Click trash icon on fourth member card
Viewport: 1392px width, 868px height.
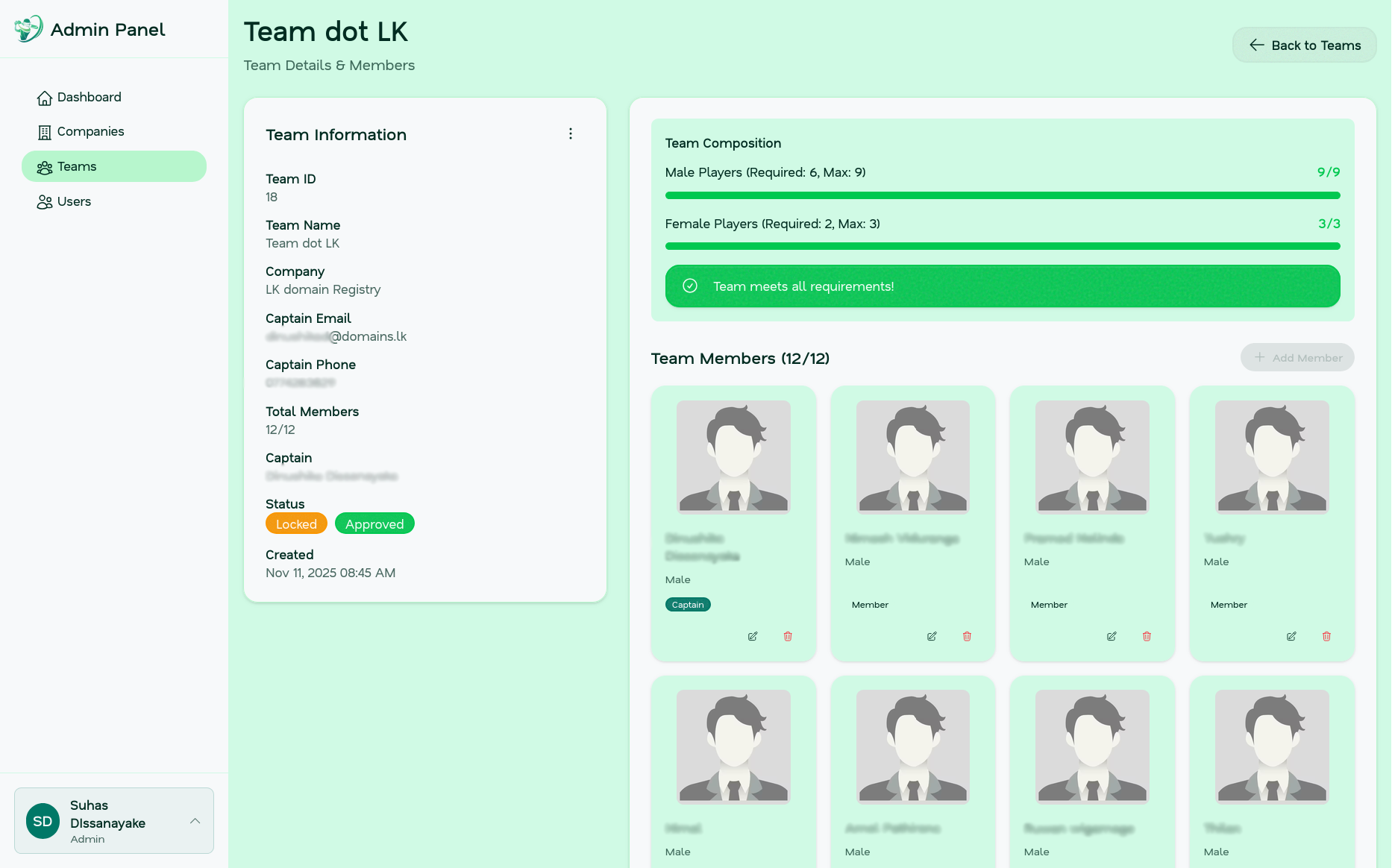(x=1326, y=636)
